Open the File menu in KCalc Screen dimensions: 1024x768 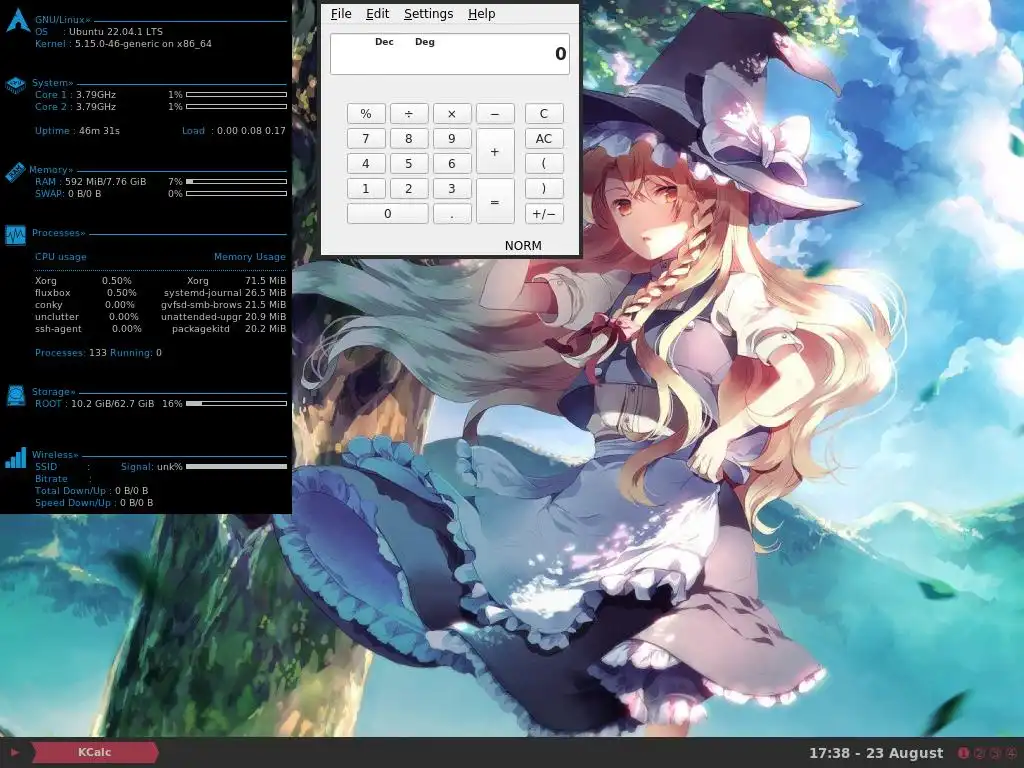pos(341,14)
